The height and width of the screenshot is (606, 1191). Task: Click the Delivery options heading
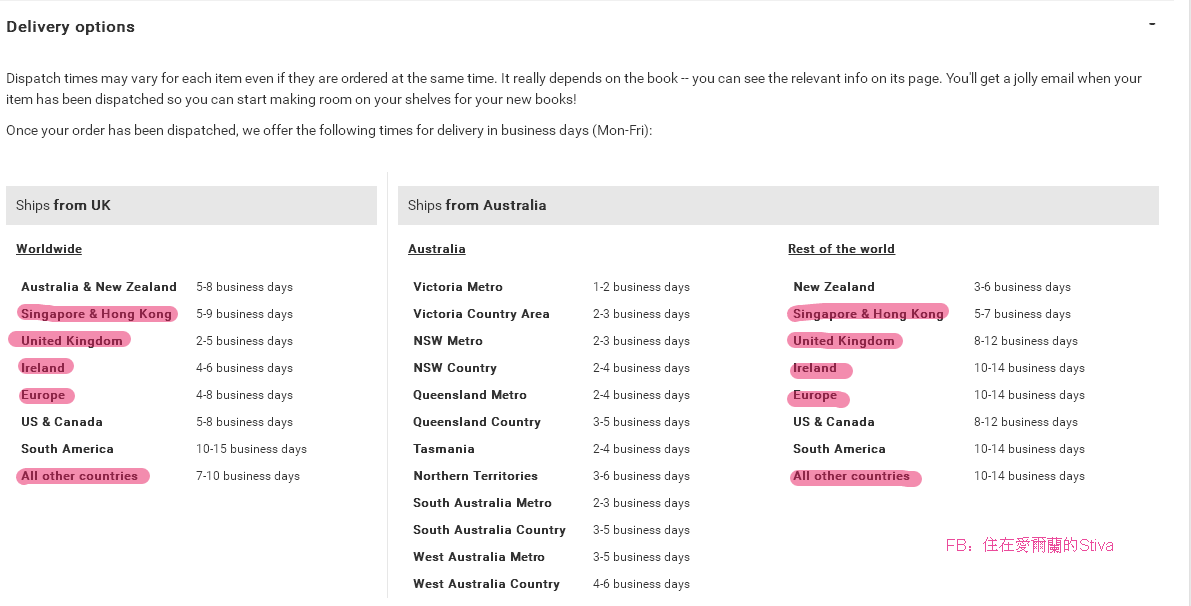click(70, 27)
